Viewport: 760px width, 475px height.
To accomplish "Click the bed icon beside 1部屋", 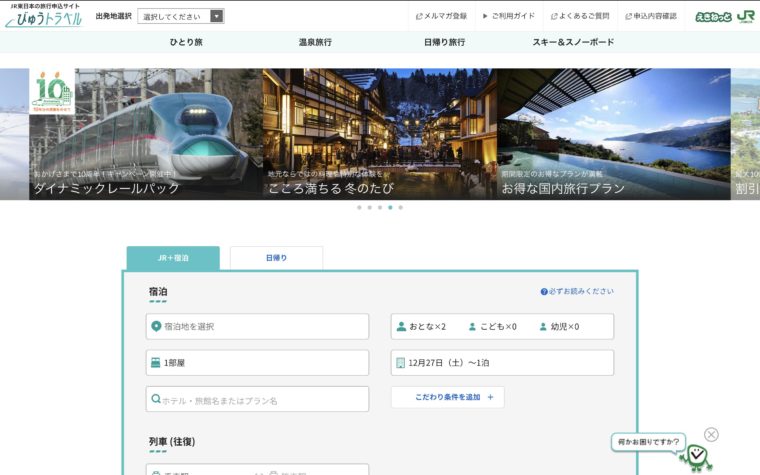I will pos(156,362).
